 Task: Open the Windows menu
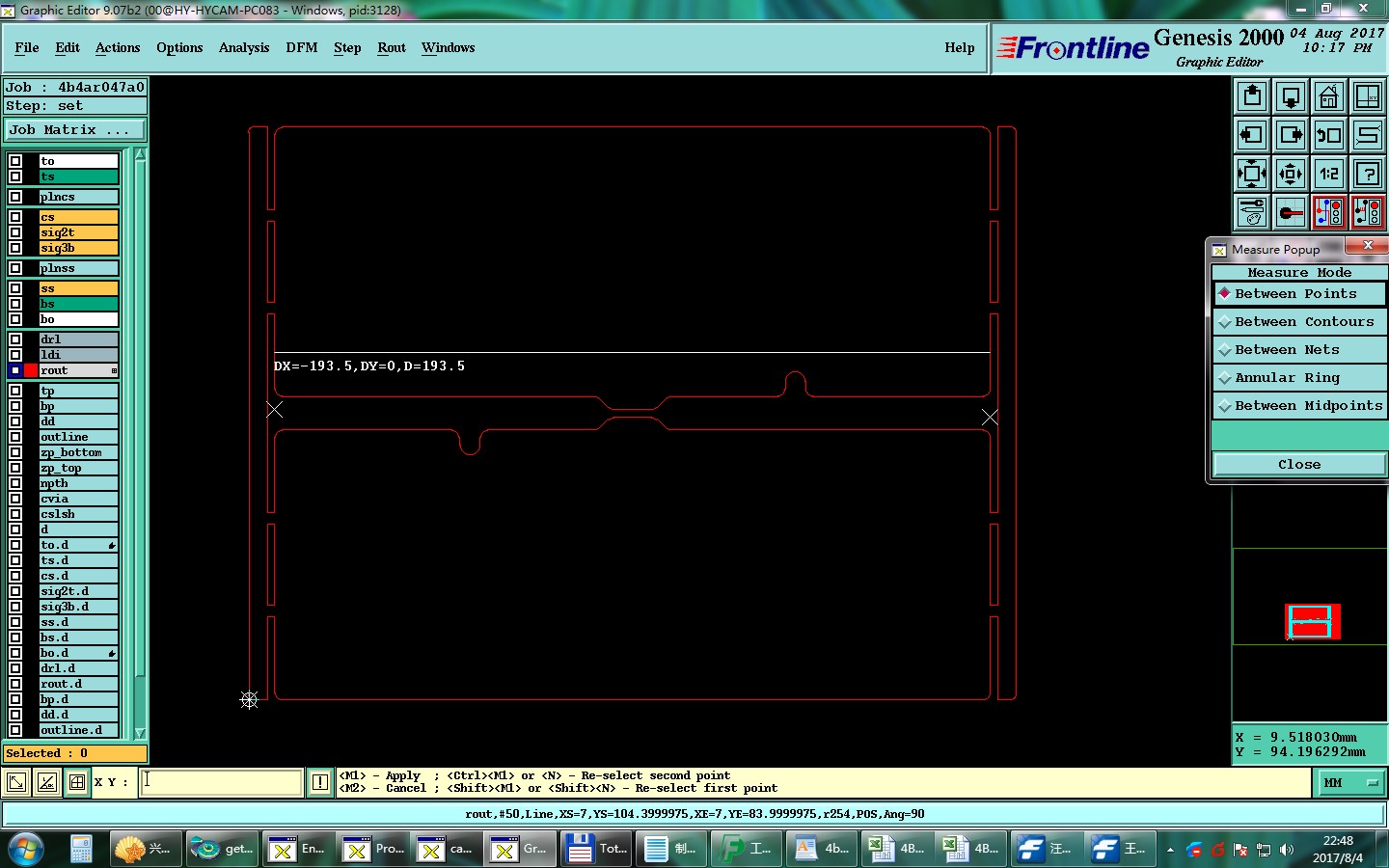tap(448, 47)
